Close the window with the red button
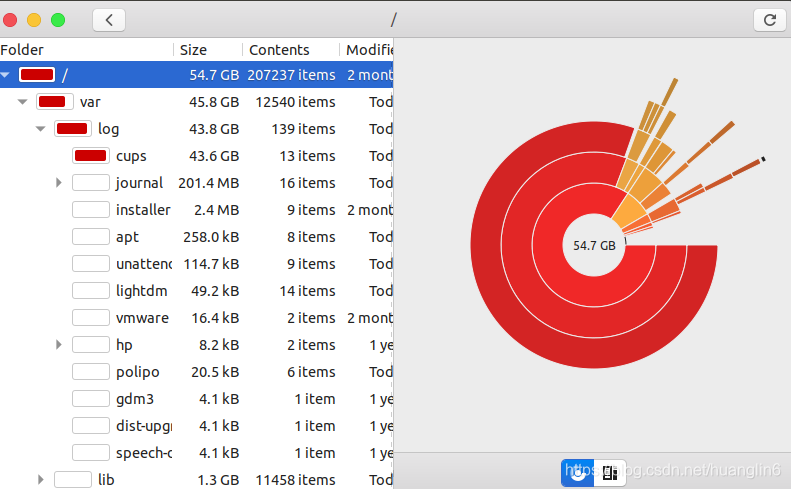791x489 pixels. pos(10,20)
